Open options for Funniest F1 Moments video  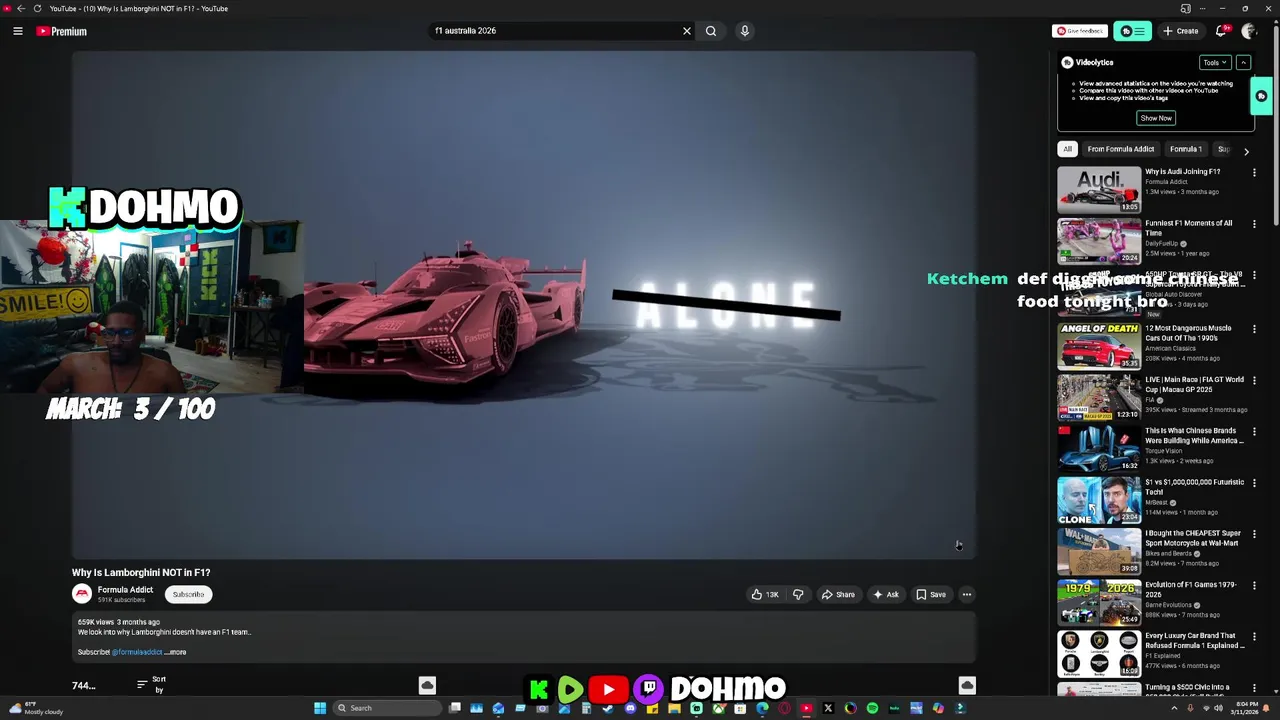click(x=1254, y=224)
